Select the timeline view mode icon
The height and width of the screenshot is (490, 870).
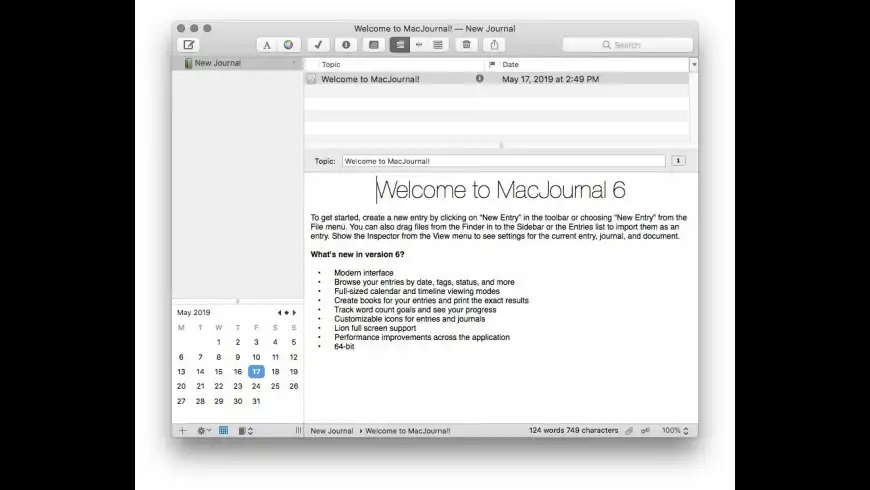coord(419,45)
